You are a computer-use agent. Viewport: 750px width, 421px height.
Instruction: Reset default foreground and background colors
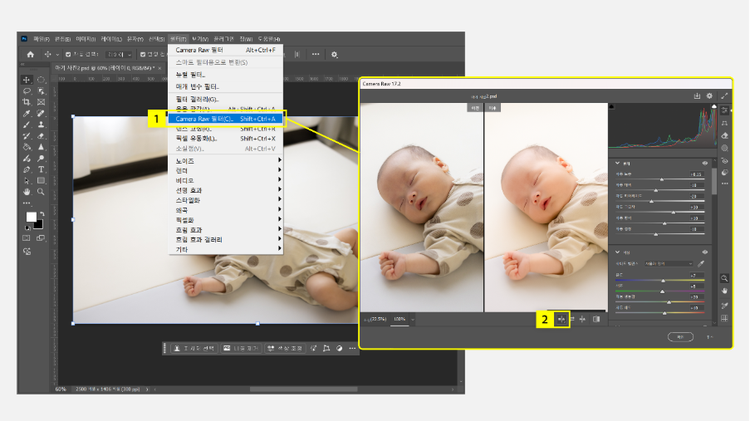[x=28, y=228]
